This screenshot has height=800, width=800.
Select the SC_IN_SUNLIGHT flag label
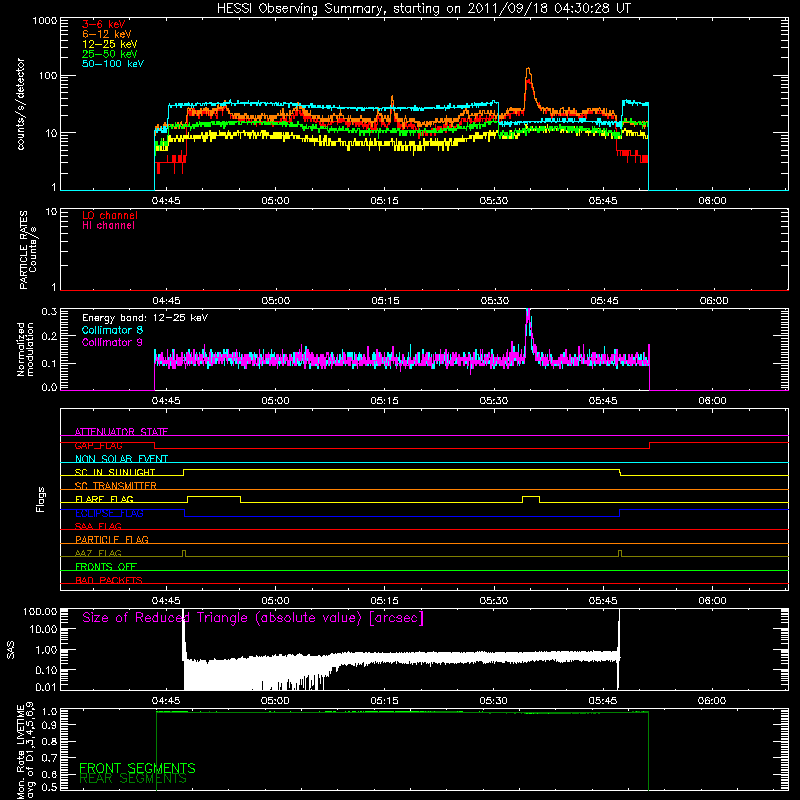115,472
